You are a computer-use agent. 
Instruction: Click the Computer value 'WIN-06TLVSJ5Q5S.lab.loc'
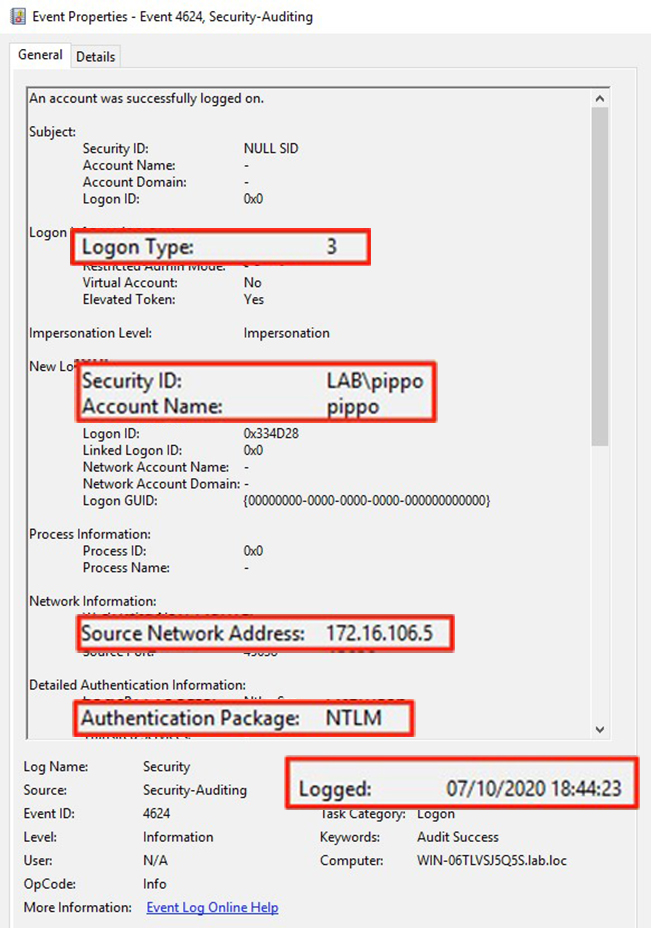click(492, 861)
